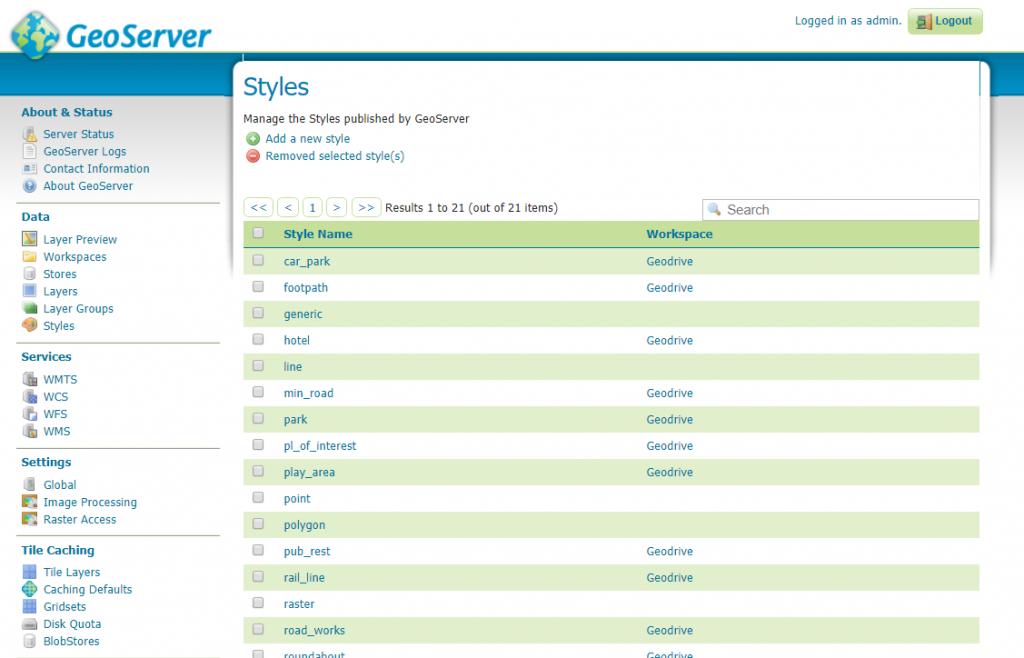Sort by Workspace column header
1024x658 pixels.
point(679,234)
